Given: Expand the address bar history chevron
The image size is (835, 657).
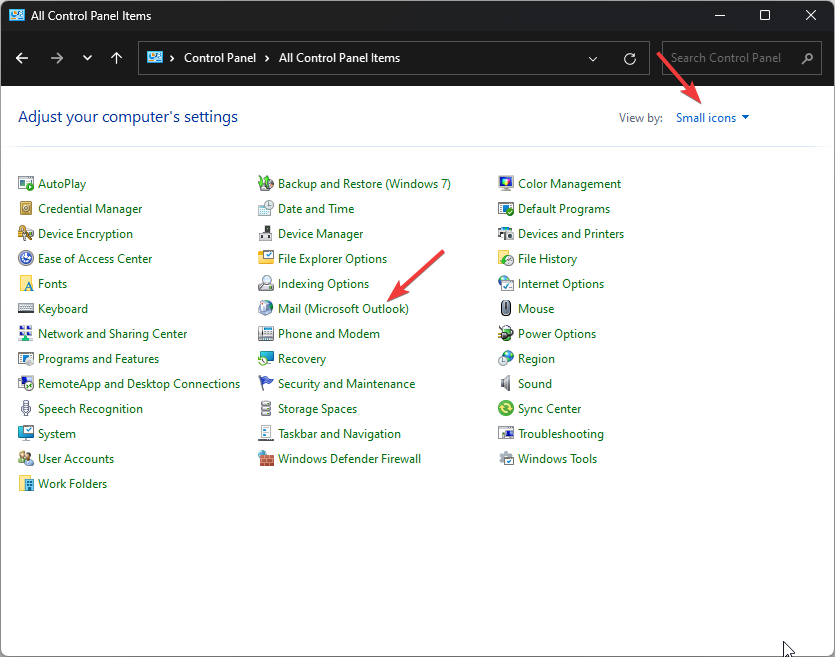Looking at the screenshot, I should 593,59.
